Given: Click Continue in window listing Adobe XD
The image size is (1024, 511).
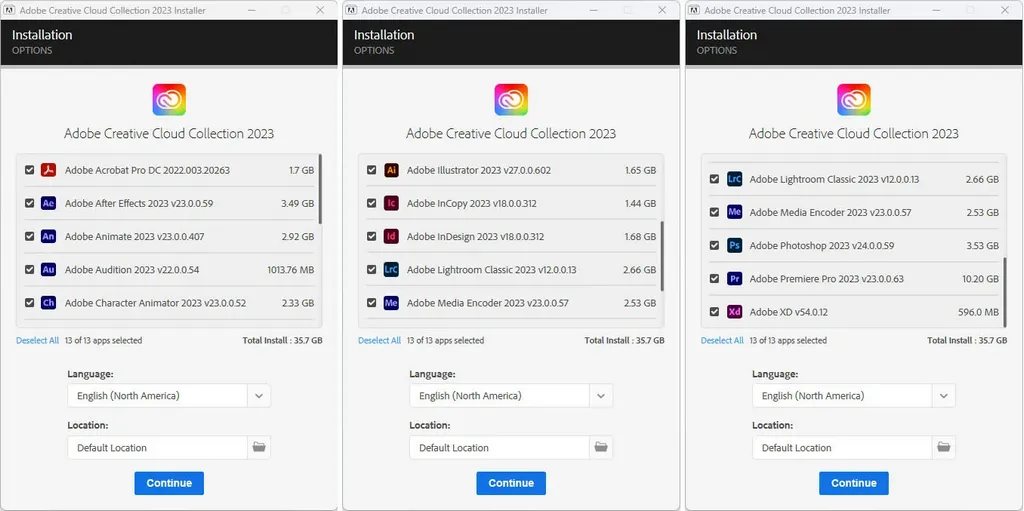Looking at the screenshot, I should 854,483.
